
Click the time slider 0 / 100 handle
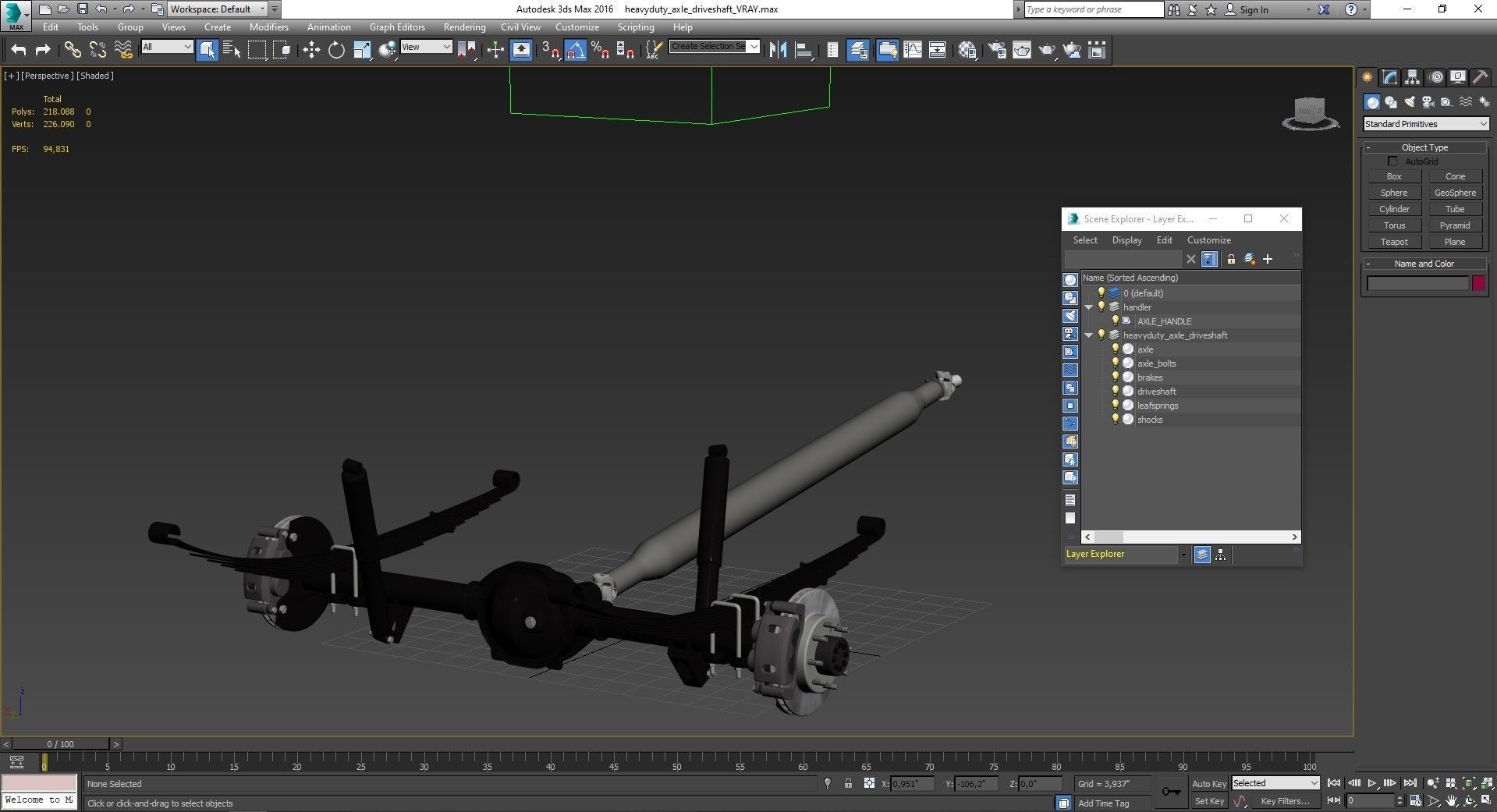(61, 744)
